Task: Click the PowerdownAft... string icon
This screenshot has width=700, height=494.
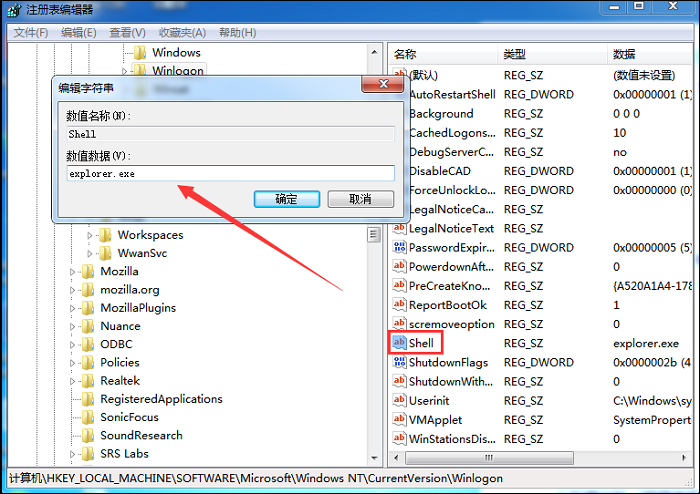Action: click(x=400, y=266)
